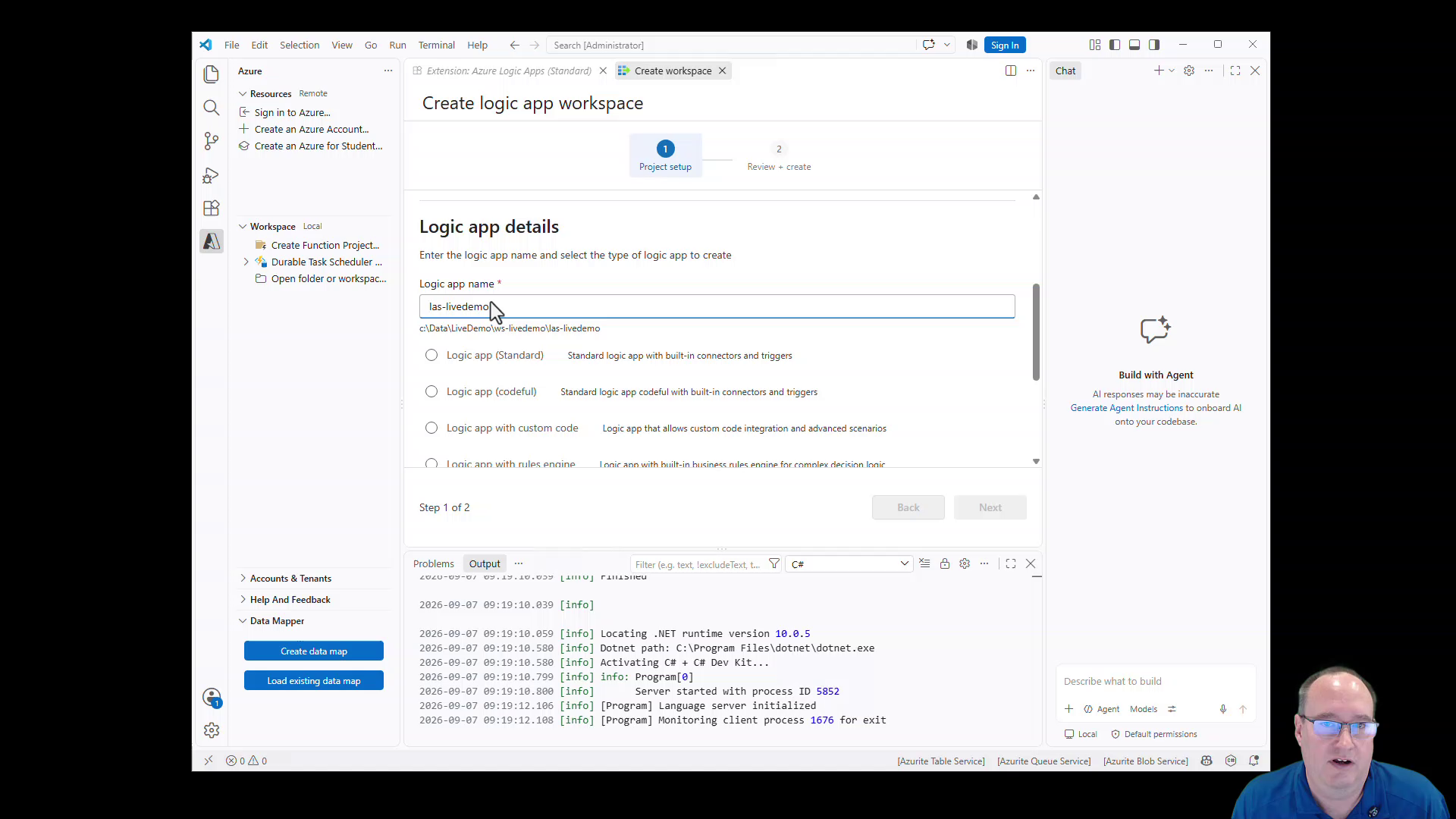Select the Azure view icon

[212, 241]
